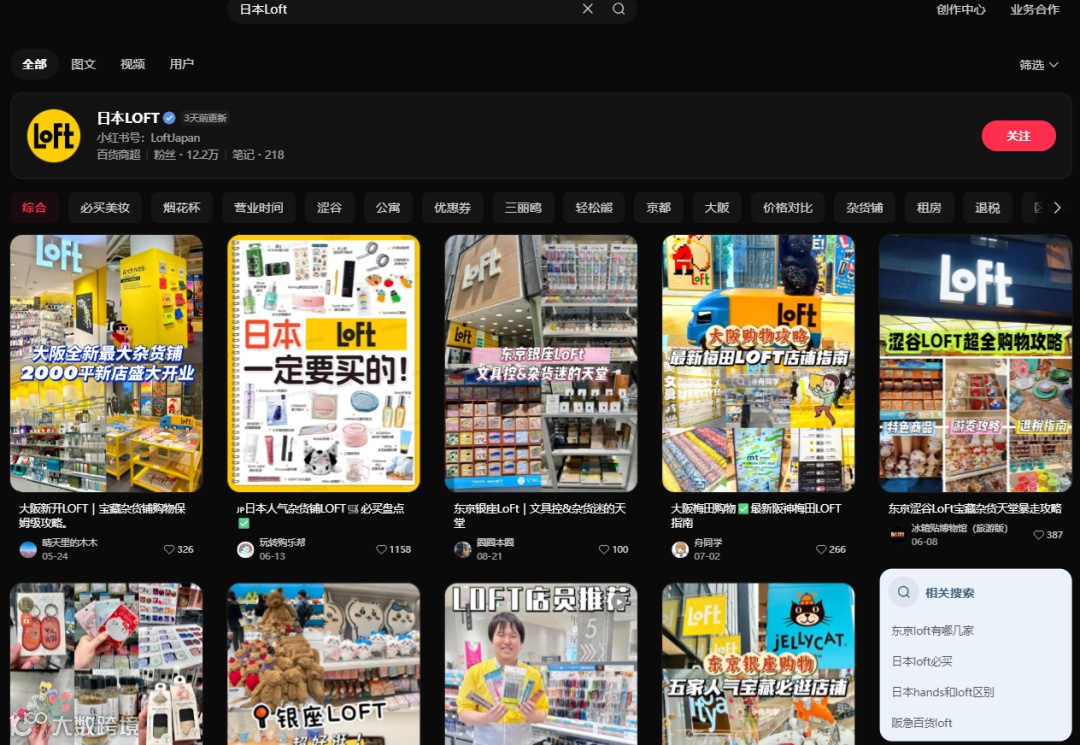This screenshot has width=1080, height=745.
Task: Open related search 日本loft必买
Action: coord(922,661)
